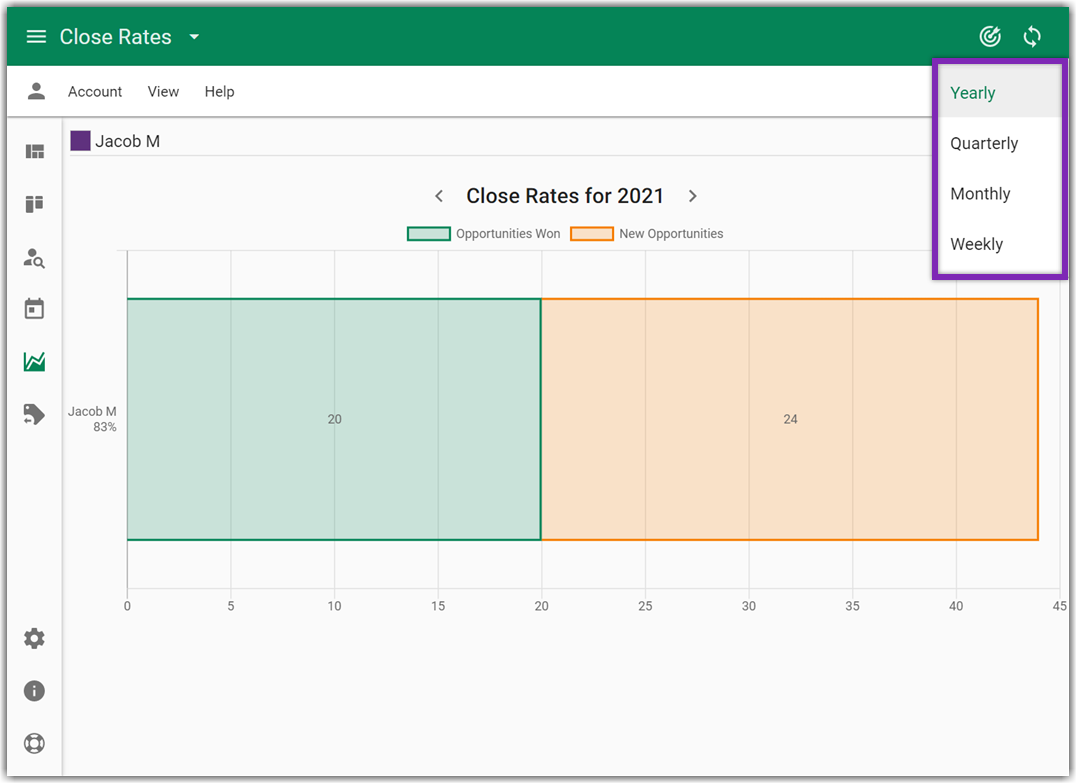Click the goals target icon in the header
1077x784 pixels.
click(989, 36)
